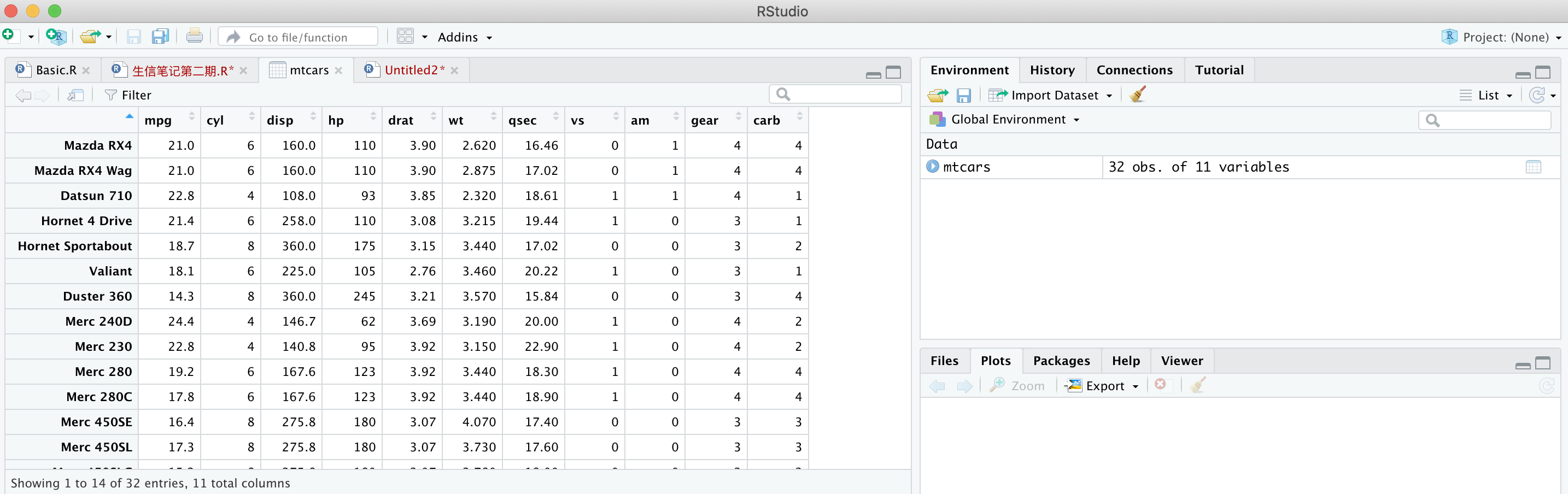
Task: Click the Zoom button in Plots pane
Action: [x=1017, y=386]
